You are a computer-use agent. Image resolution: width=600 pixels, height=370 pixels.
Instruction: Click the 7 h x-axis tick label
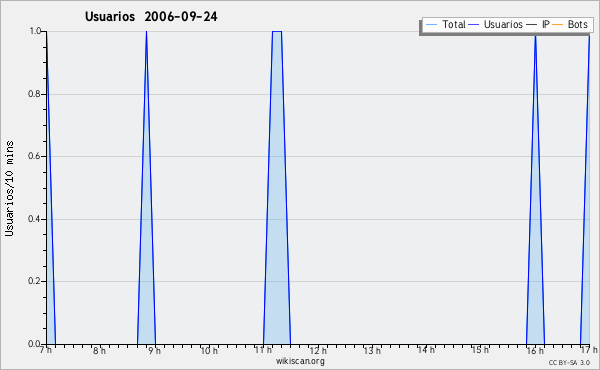[x=46, y=350]
